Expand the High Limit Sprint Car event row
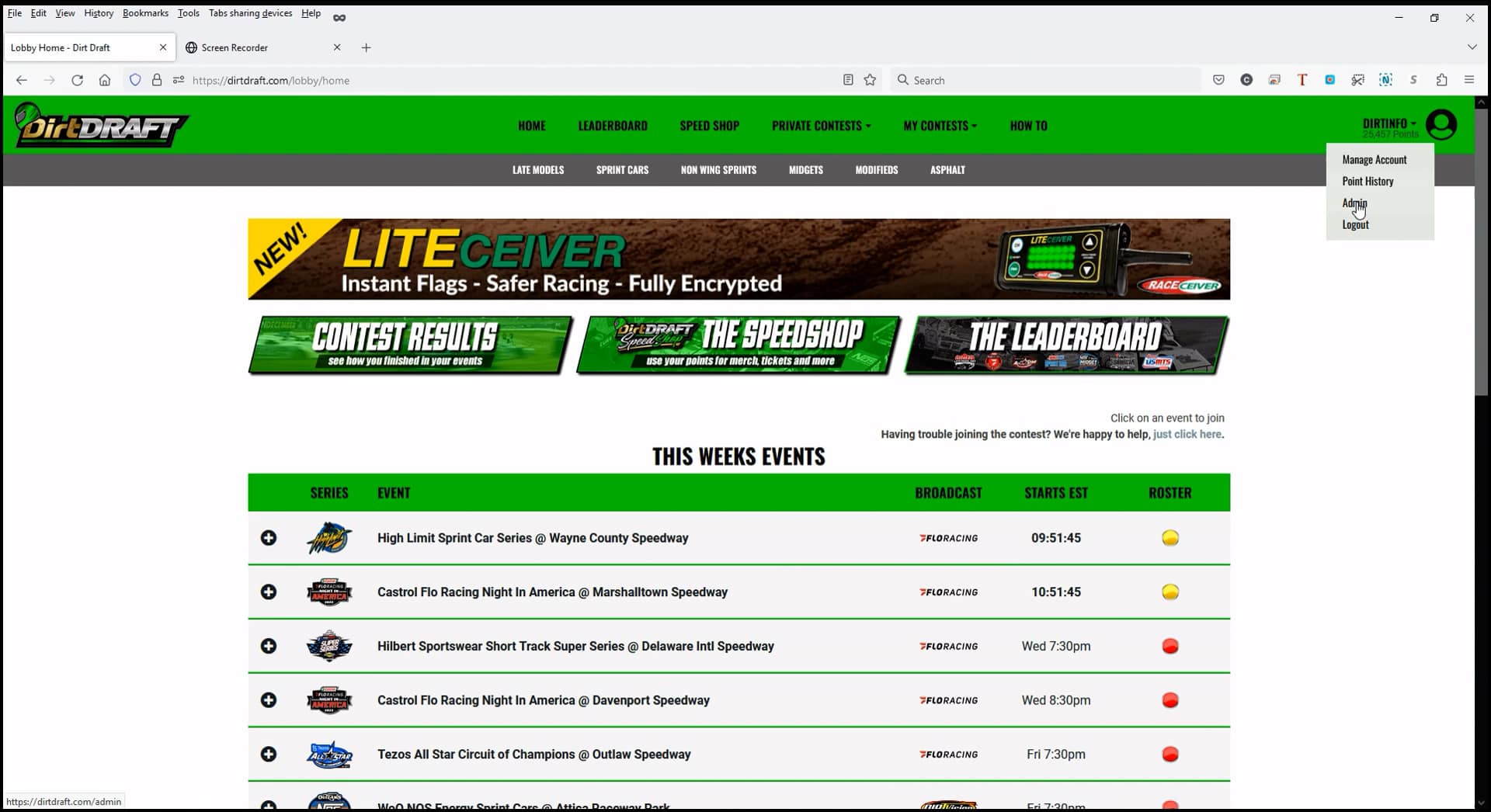This screenshot has height=812, width=1491. pyautogui.click(x=269, y=537)
